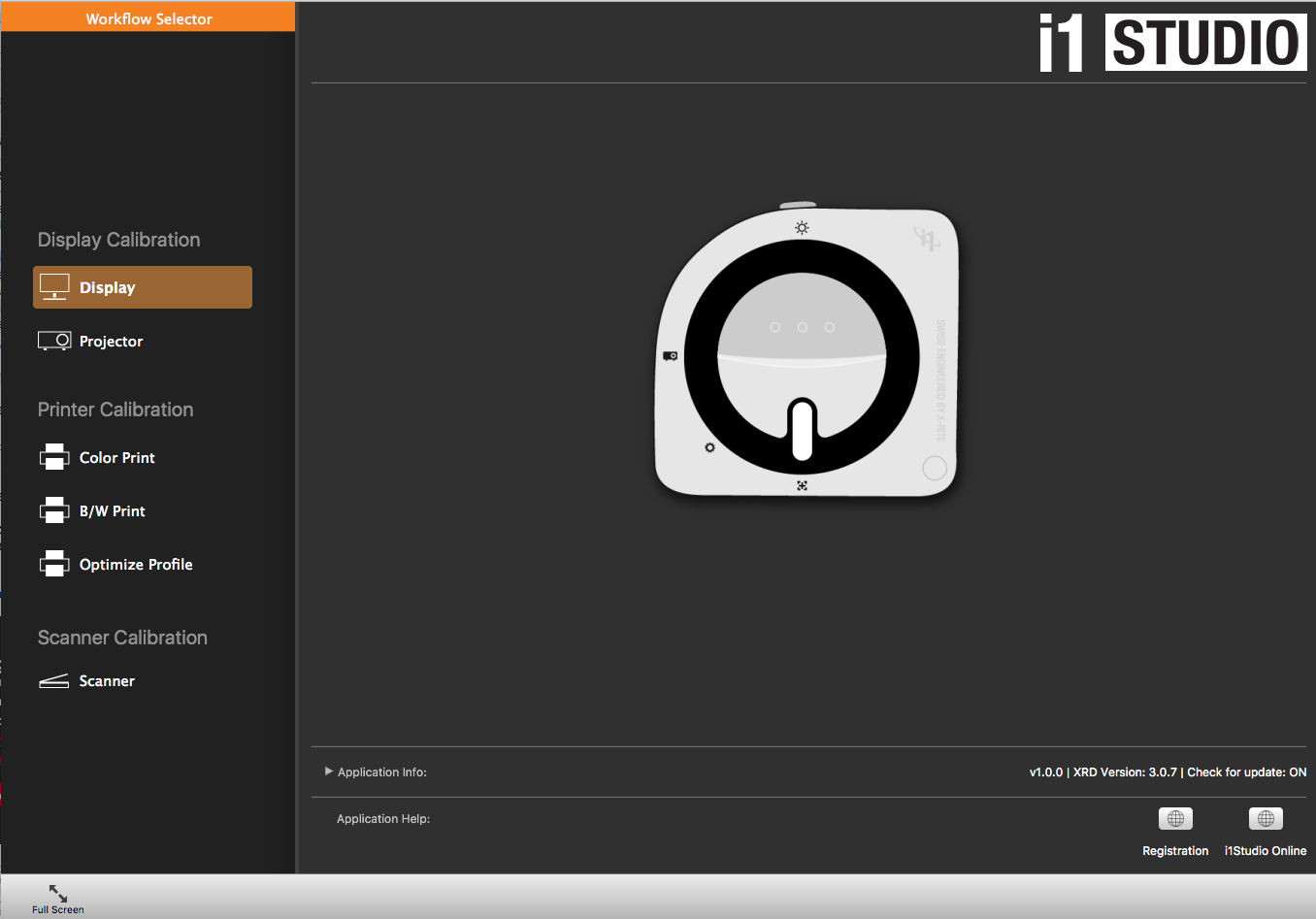Click the i1Studio Online text link
The image size is (1316, 919).
1266,851
